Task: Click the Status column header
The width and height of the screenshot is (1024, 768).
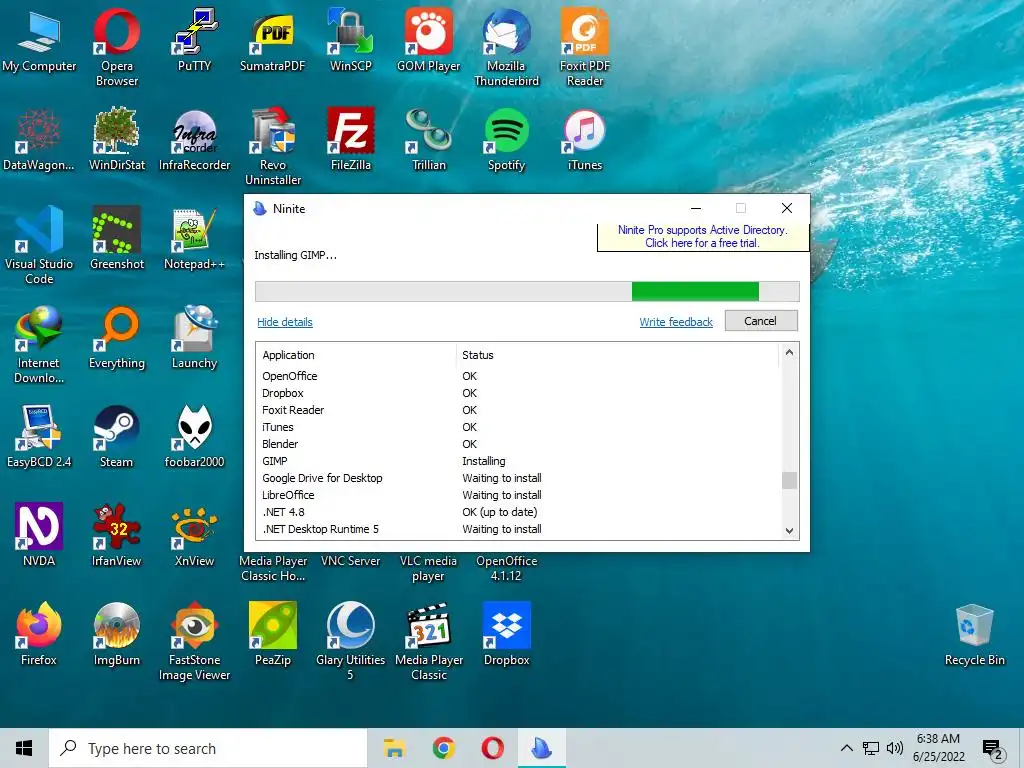Action: point(617,355)
